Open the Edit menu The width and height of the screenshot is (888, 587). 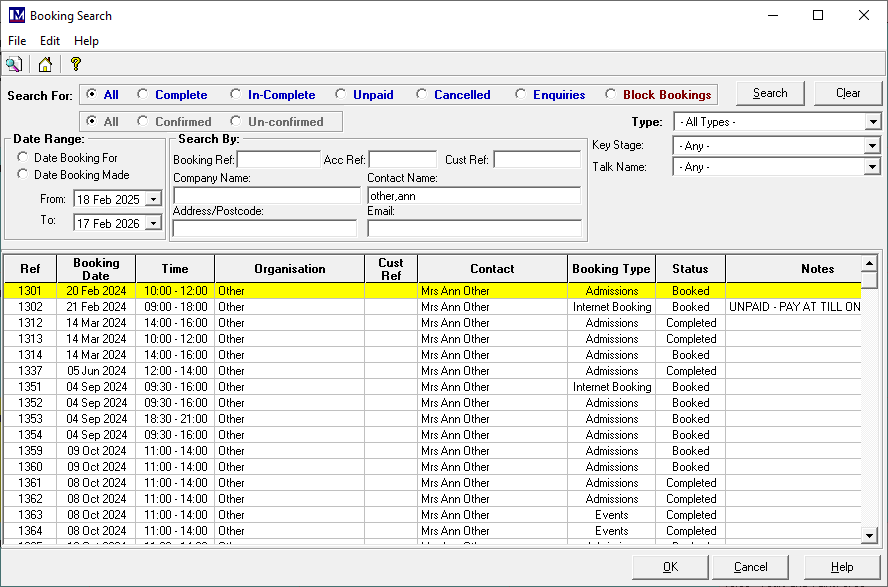coord(50,41)
